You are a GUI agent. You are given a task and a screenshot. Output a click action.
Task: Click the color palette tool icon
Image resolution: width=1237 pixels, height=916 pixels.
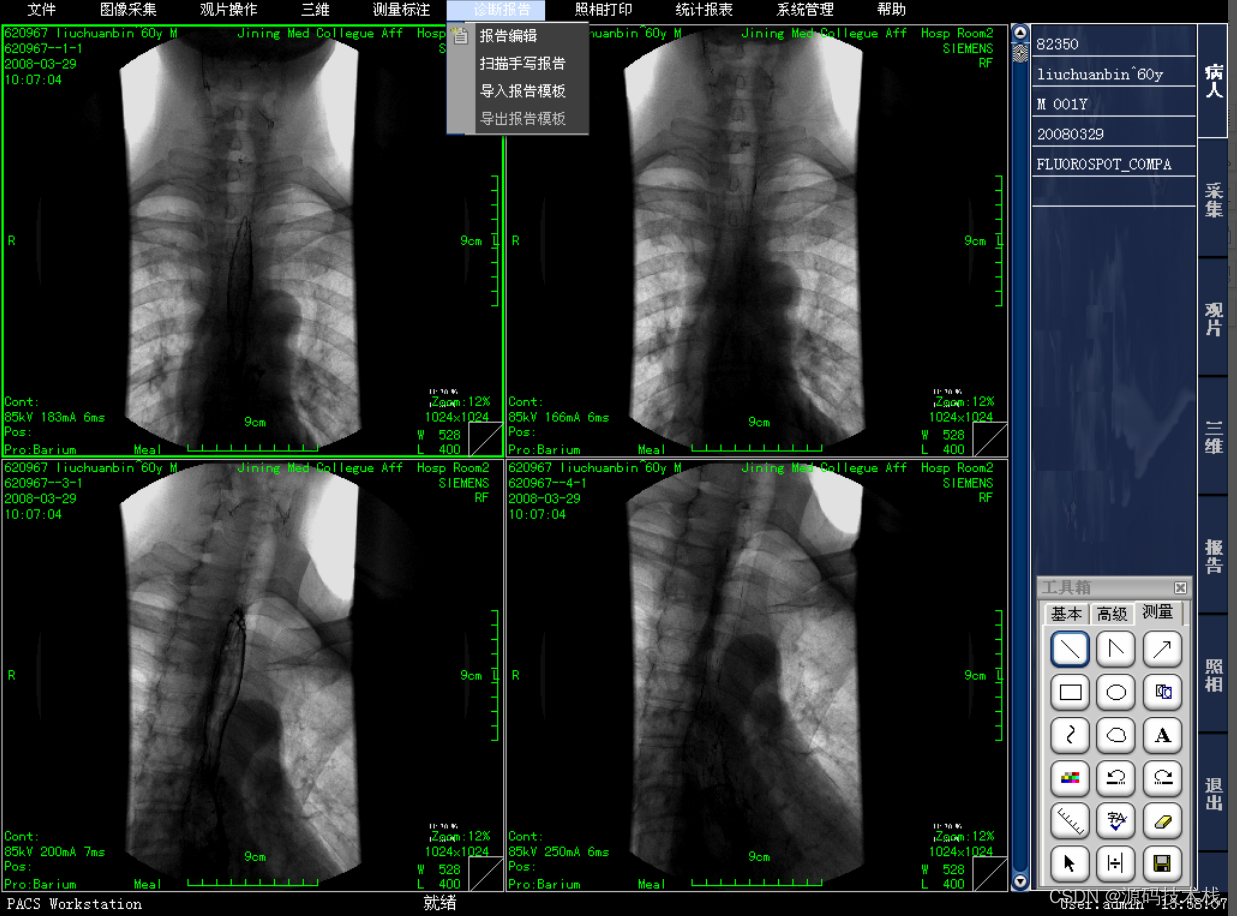[x=1070, y=777]
